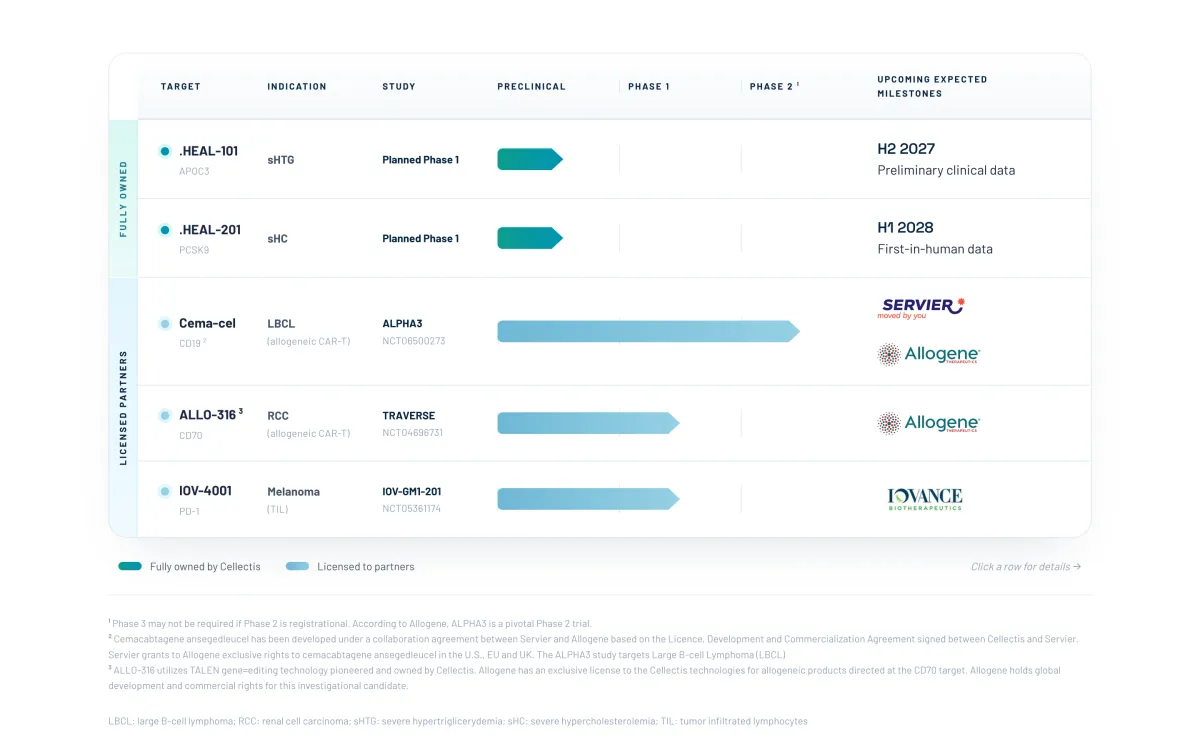Viewport: 1200px width, 742px height.
Task: Click the Iovance Biotherapeutics logo
Action: 925,499
